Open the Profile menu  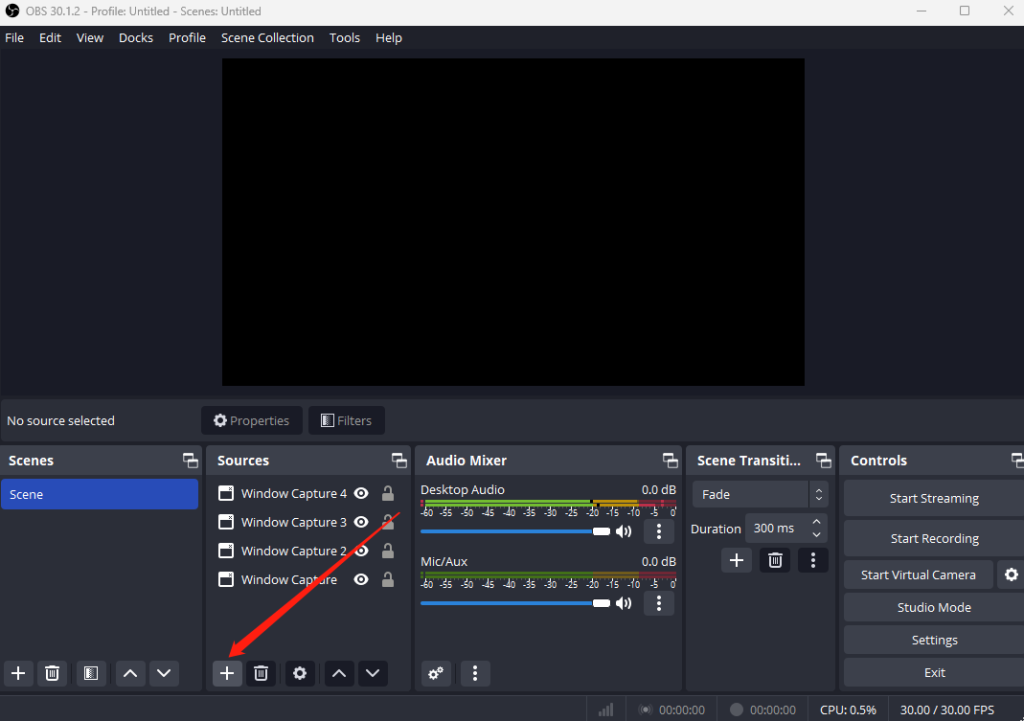[x=187, y=38]
